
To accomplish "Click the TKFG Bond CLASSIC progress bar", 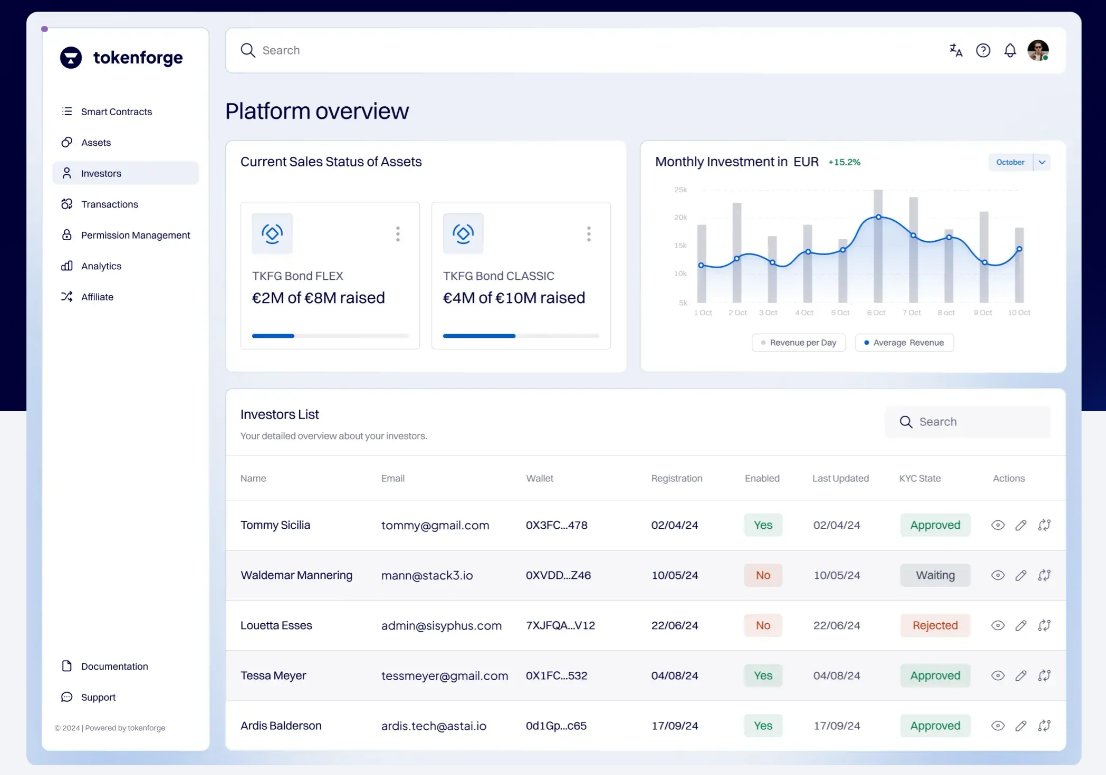I will (521, 336).
